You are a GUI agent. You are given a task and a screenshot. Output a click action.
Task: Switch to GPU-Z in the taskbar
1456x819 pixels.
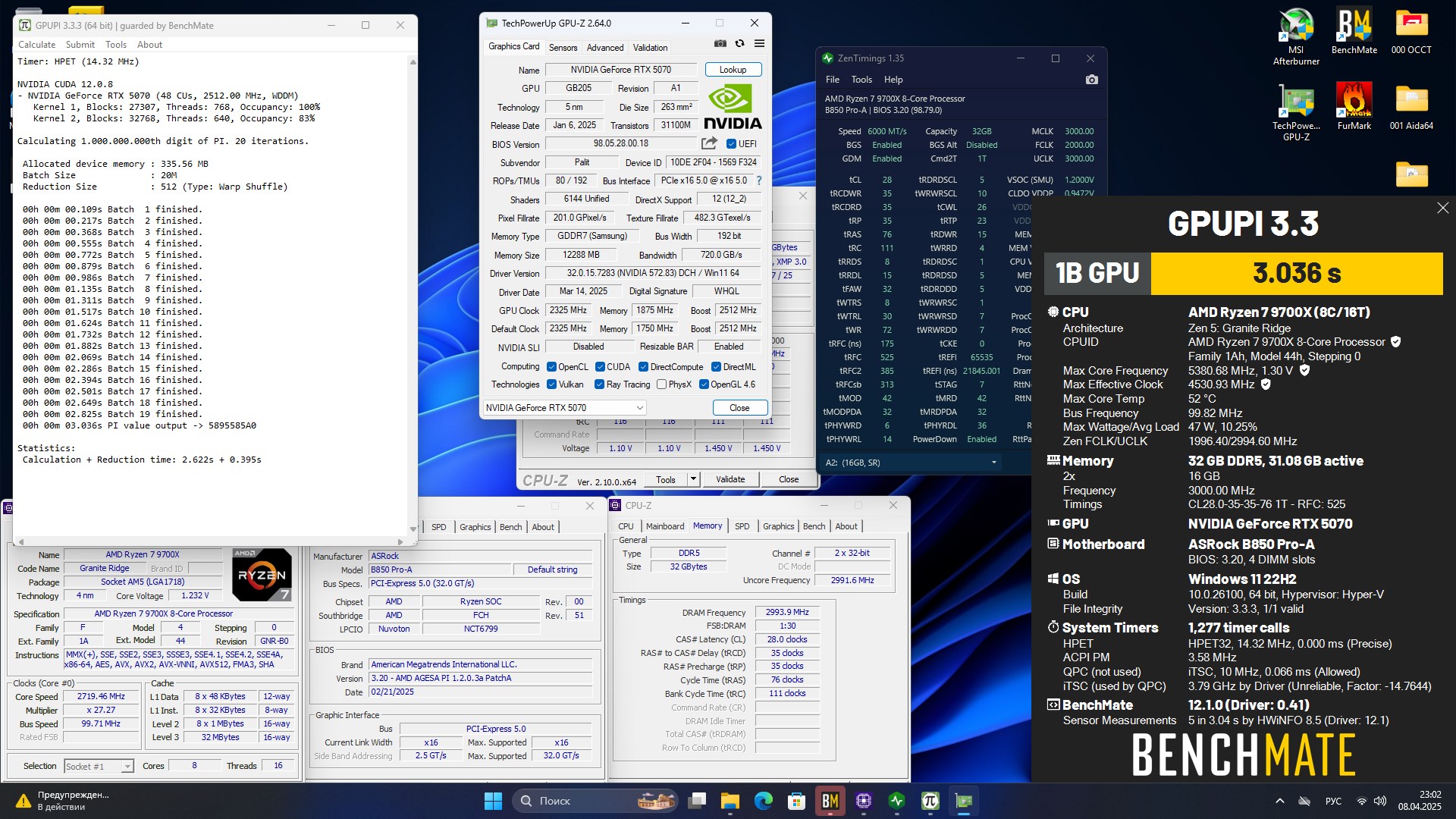click(964, 801)
